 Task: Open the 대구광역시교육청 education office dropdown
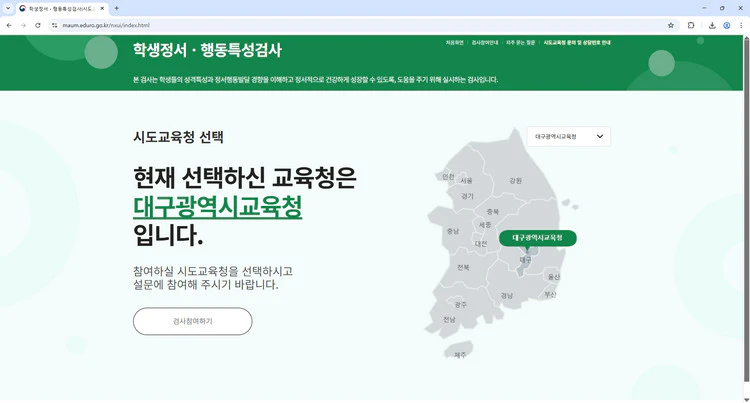tap(568, 136)
